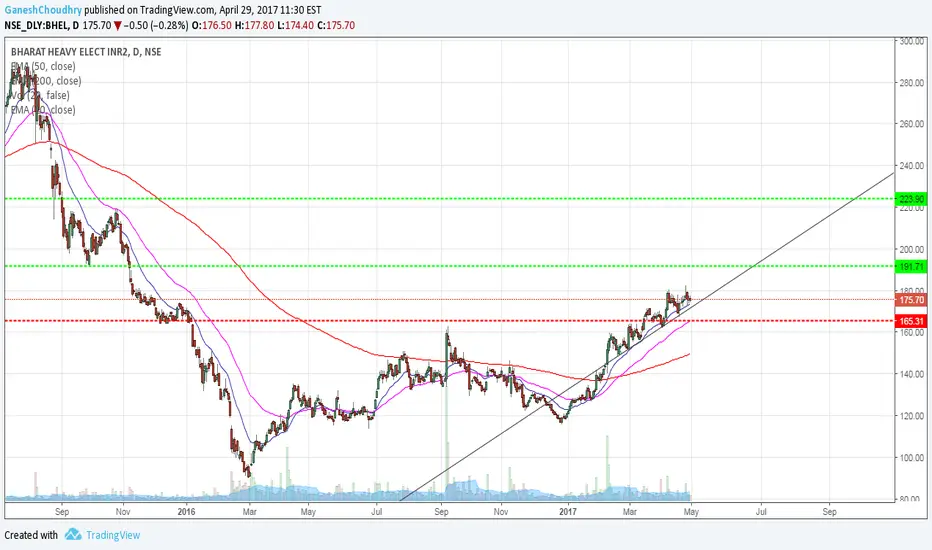
Task: Click the open value O:176.50
Action: pyautogui.click(x=211, y=26)
